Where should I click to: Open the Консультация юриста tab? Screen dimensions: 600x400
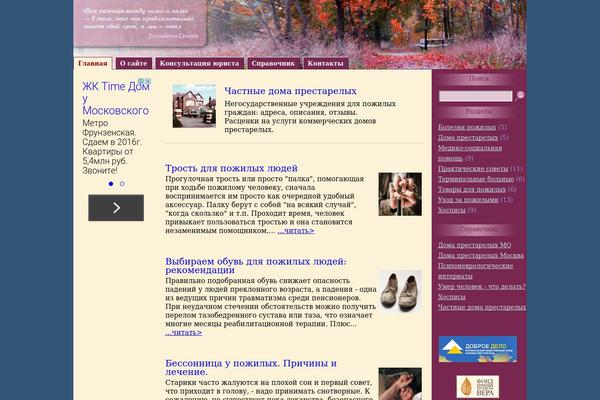click(199, 64)
